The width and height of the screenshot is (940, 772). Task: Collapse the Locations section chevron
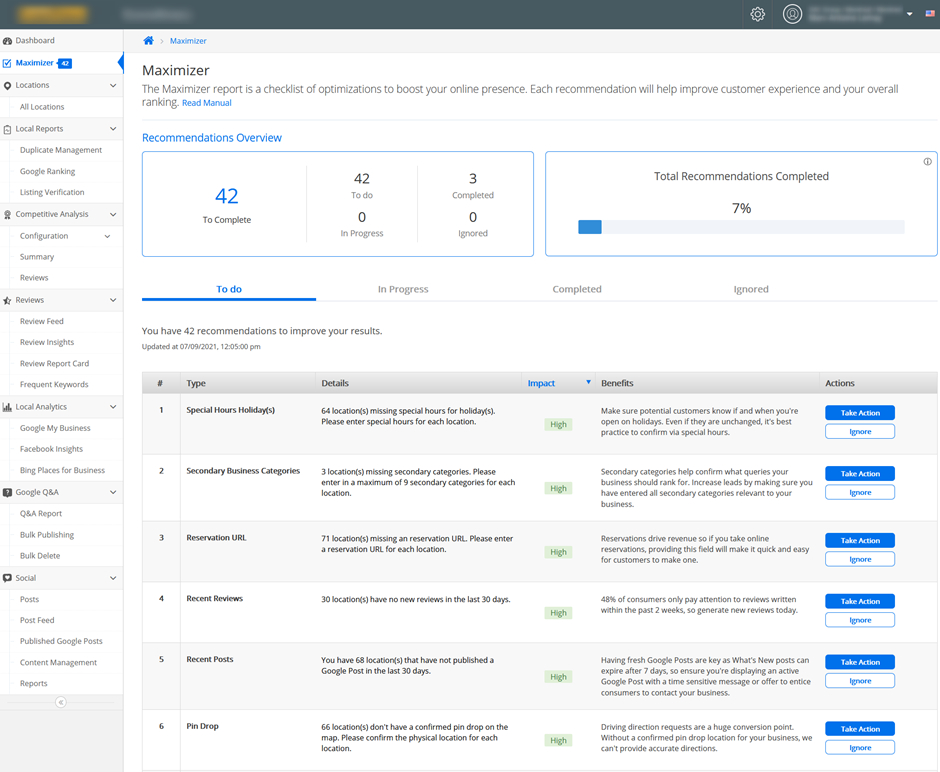click(x=113, y=86)
